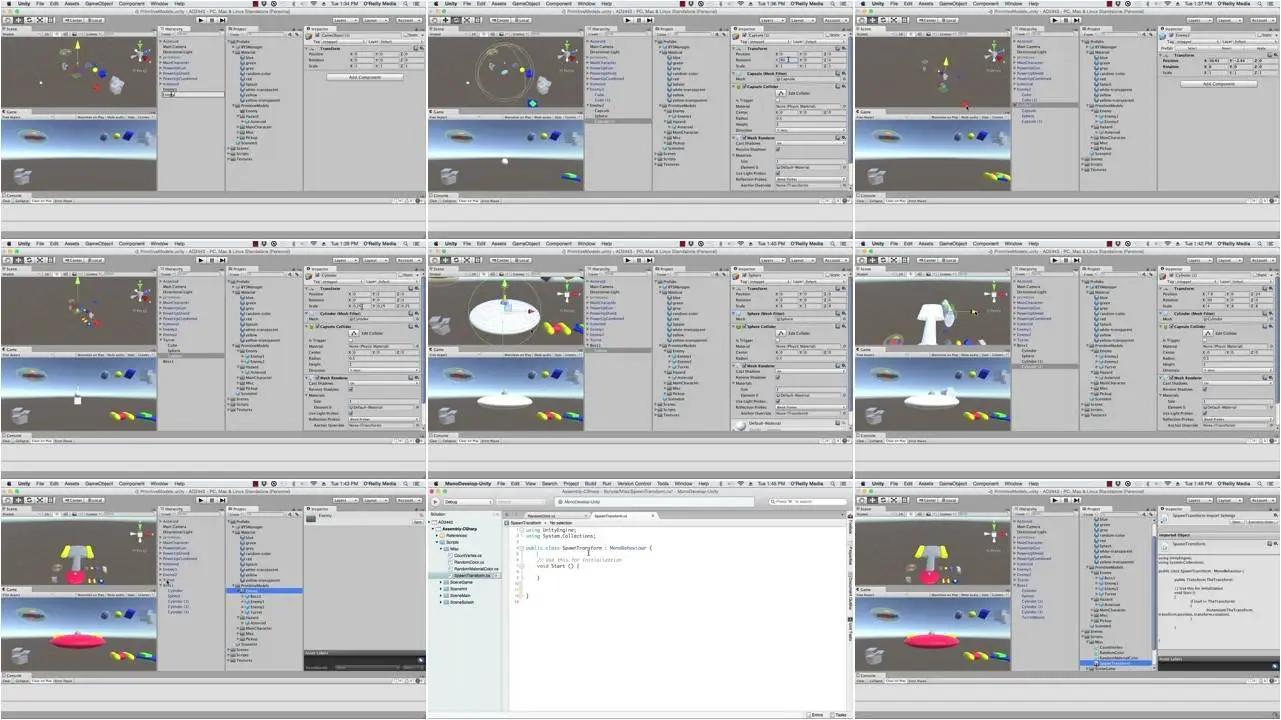The height and width of the screenshot is (720, 1281).
Task: Click the scene orientation gizmo in the 1:42 PM Scene view
Action: click(x=994, y=293)
